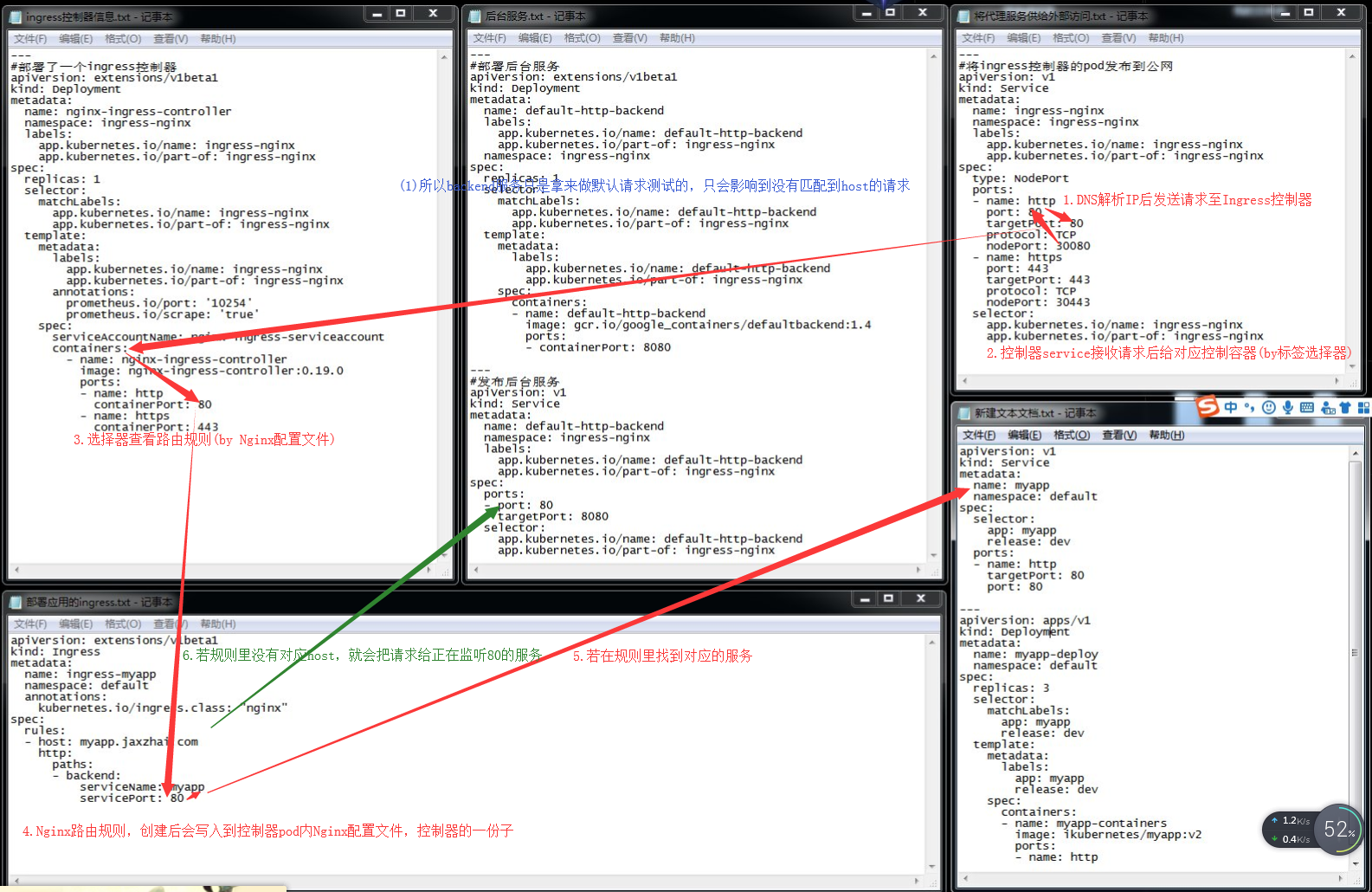Click scroll-down arrow in 新建文本文档.txt window
1372x892 pixels.
click(x=1356, y=863)
